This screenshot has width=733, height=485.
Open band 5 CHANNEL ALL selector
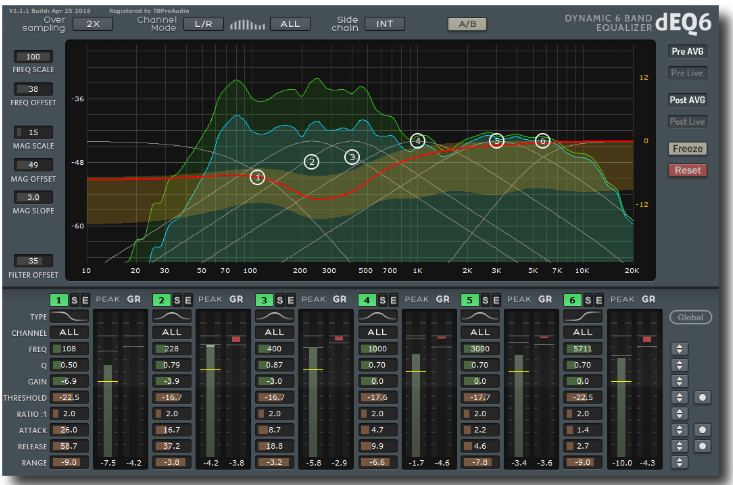(480, 333)
